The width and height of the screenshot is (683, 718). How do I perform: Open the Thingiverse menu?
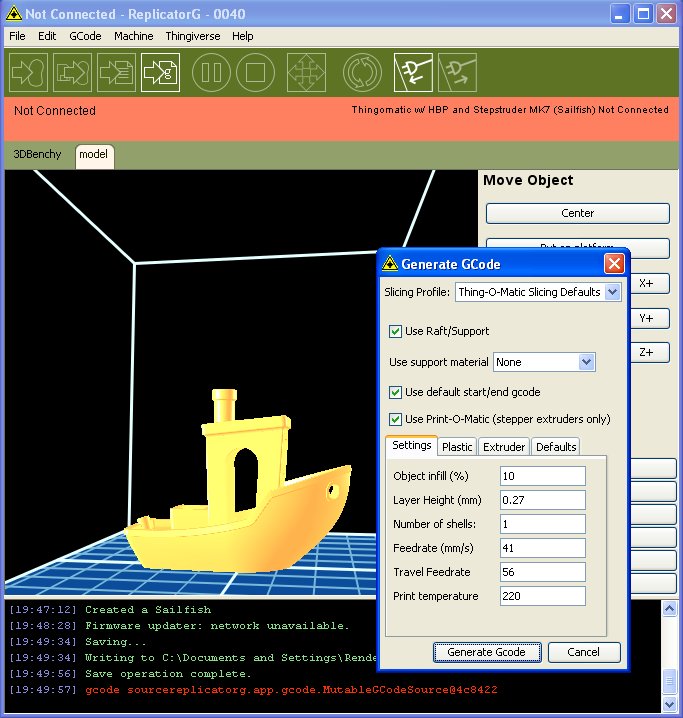click(193, 36)
